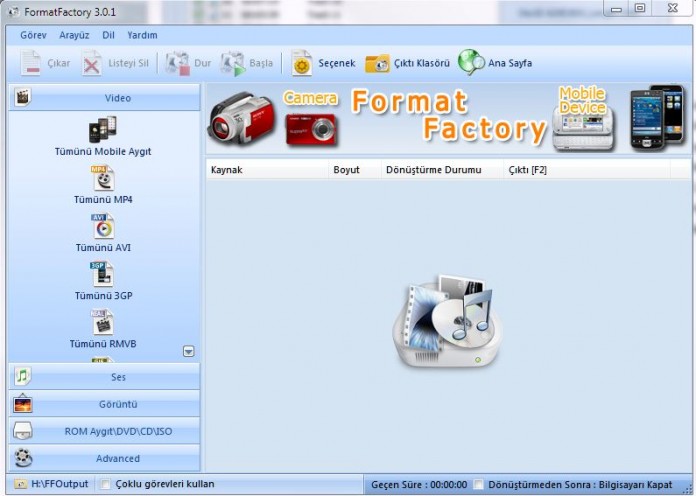The image size is (696, 496).
Task: Open the Görev menu
Action: pos(33,35)
